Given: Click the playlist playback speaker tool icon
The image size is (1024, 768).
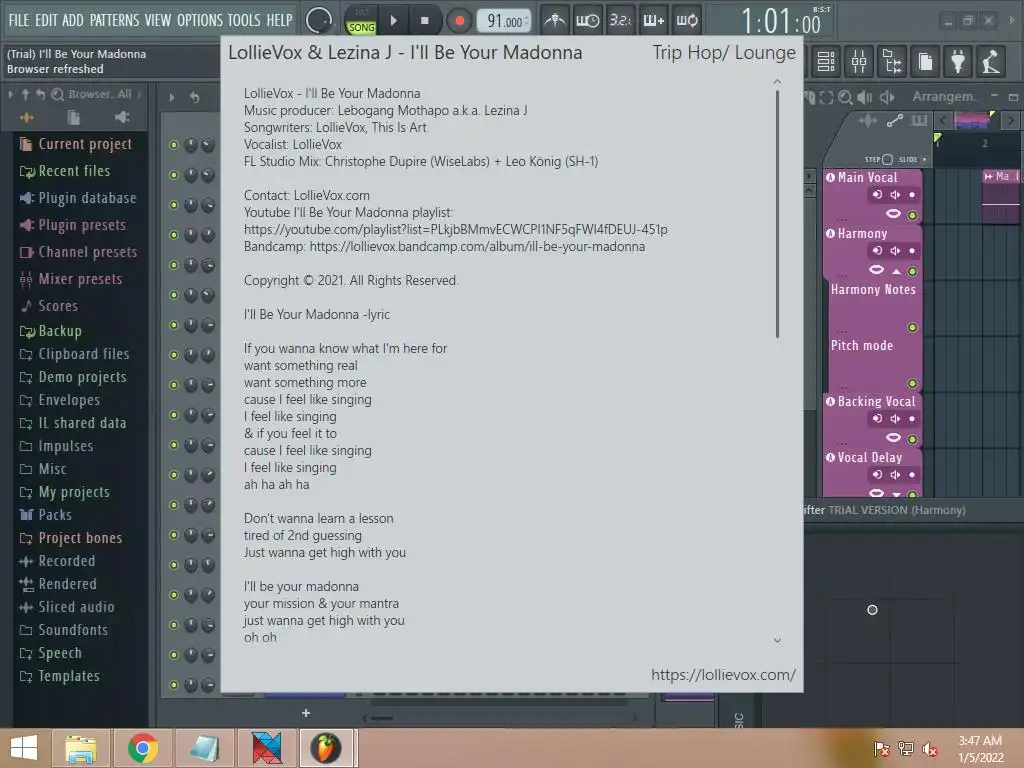Looking at the screenshot, I should point(887,97).
